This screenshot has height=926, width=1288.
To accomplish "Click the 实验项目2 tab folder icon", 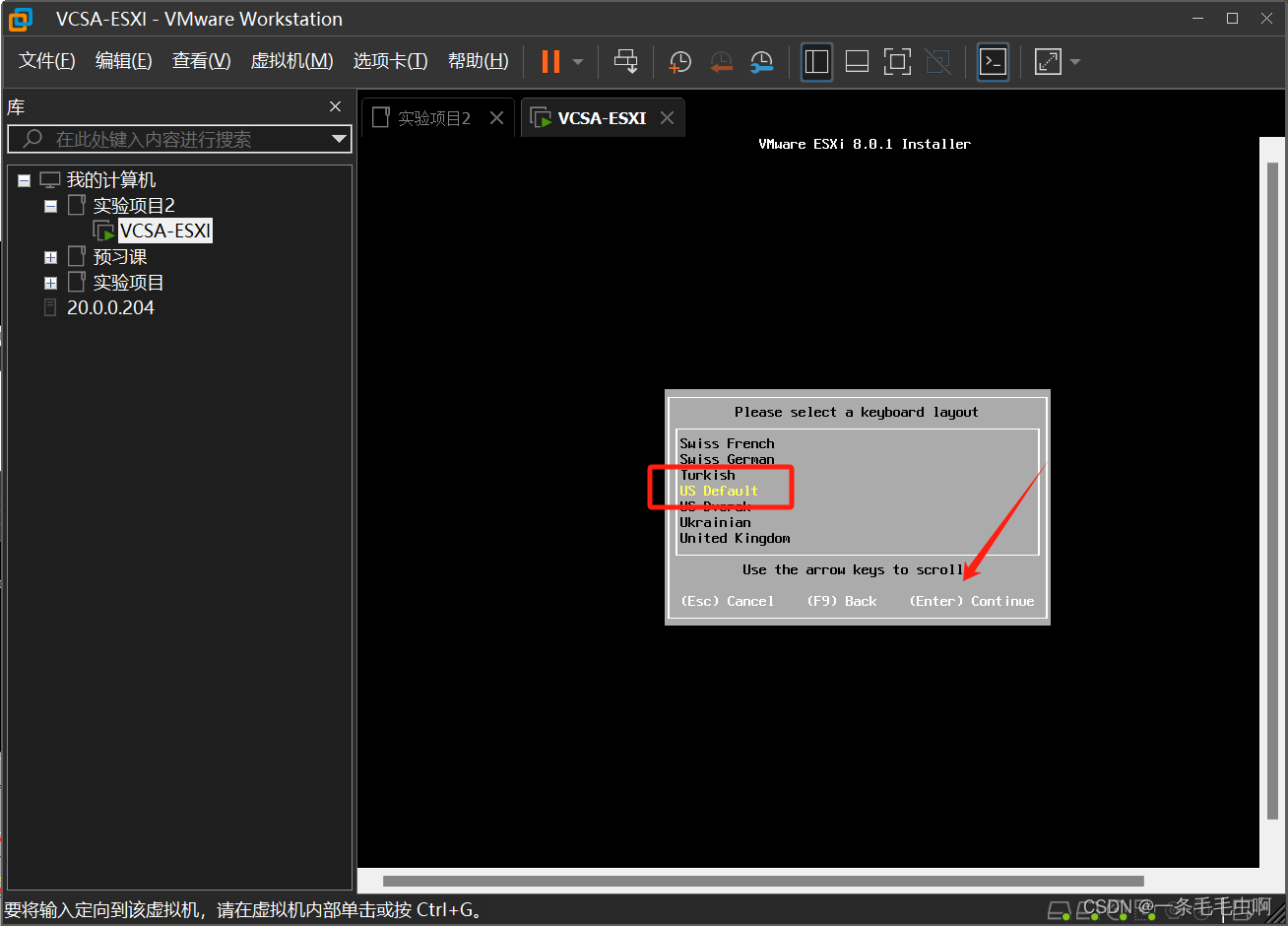I will tap(381, 118).
